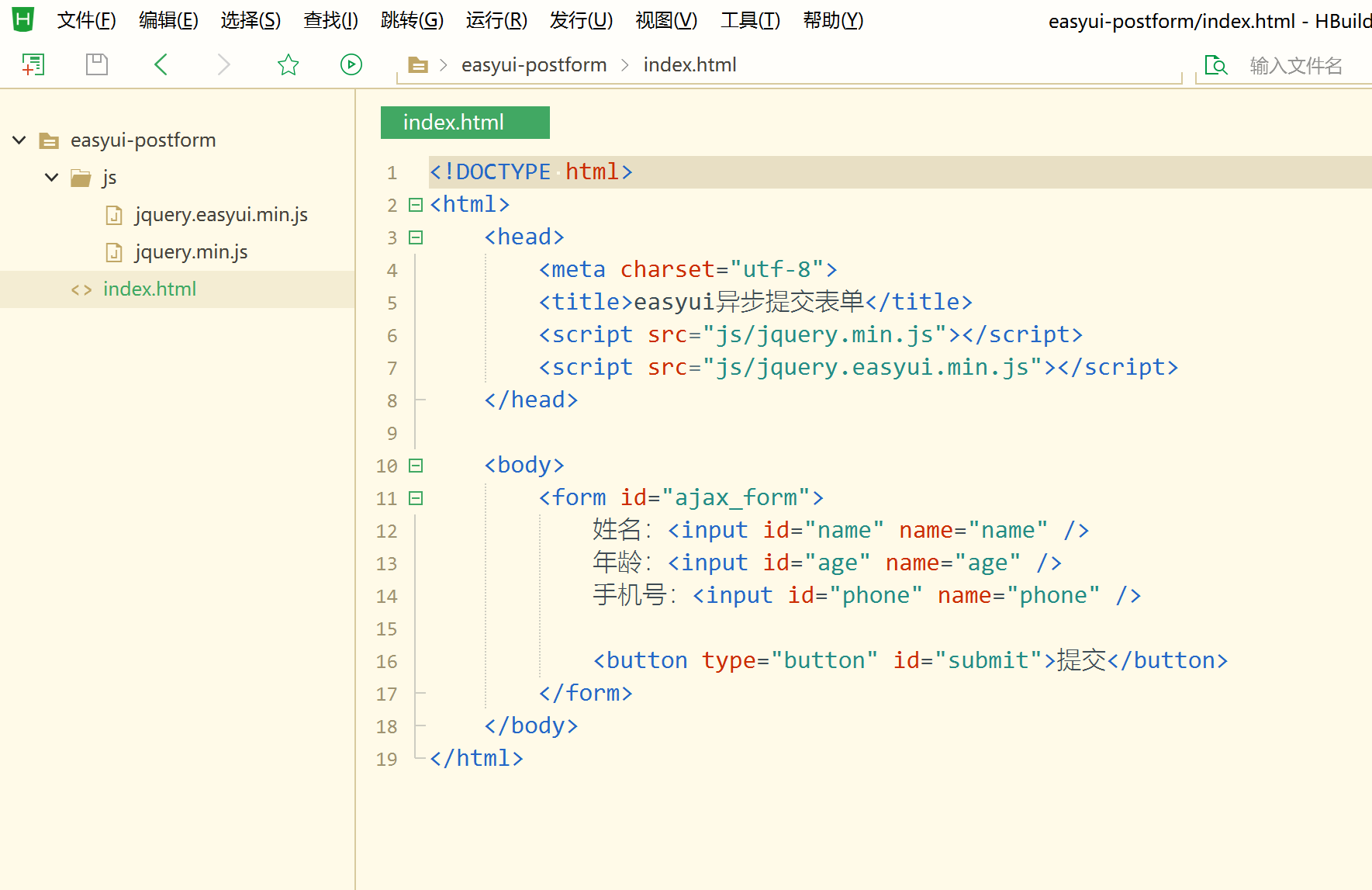Click line number 1 in gutter

392,173
